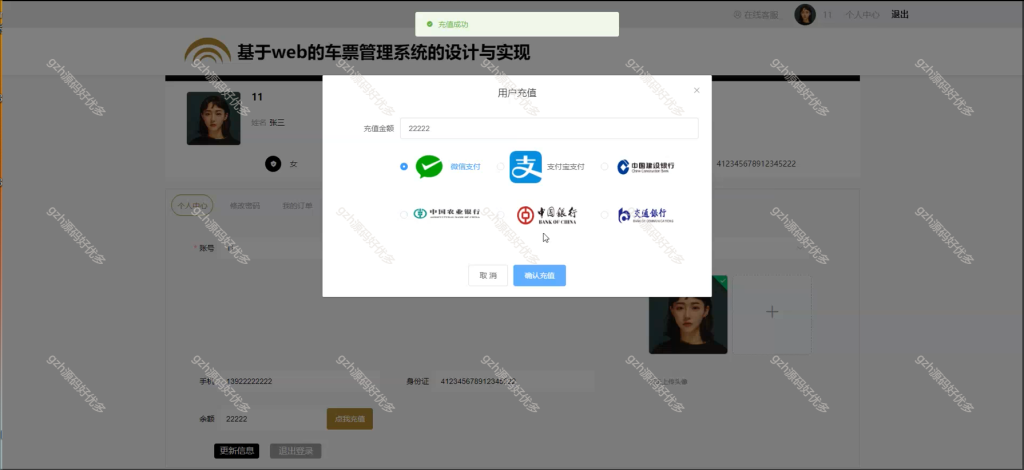Click the page title 基于web的车票管理系统的设计与实现
The height and width of the screenshot is (470, 1024).
(383, 52)
